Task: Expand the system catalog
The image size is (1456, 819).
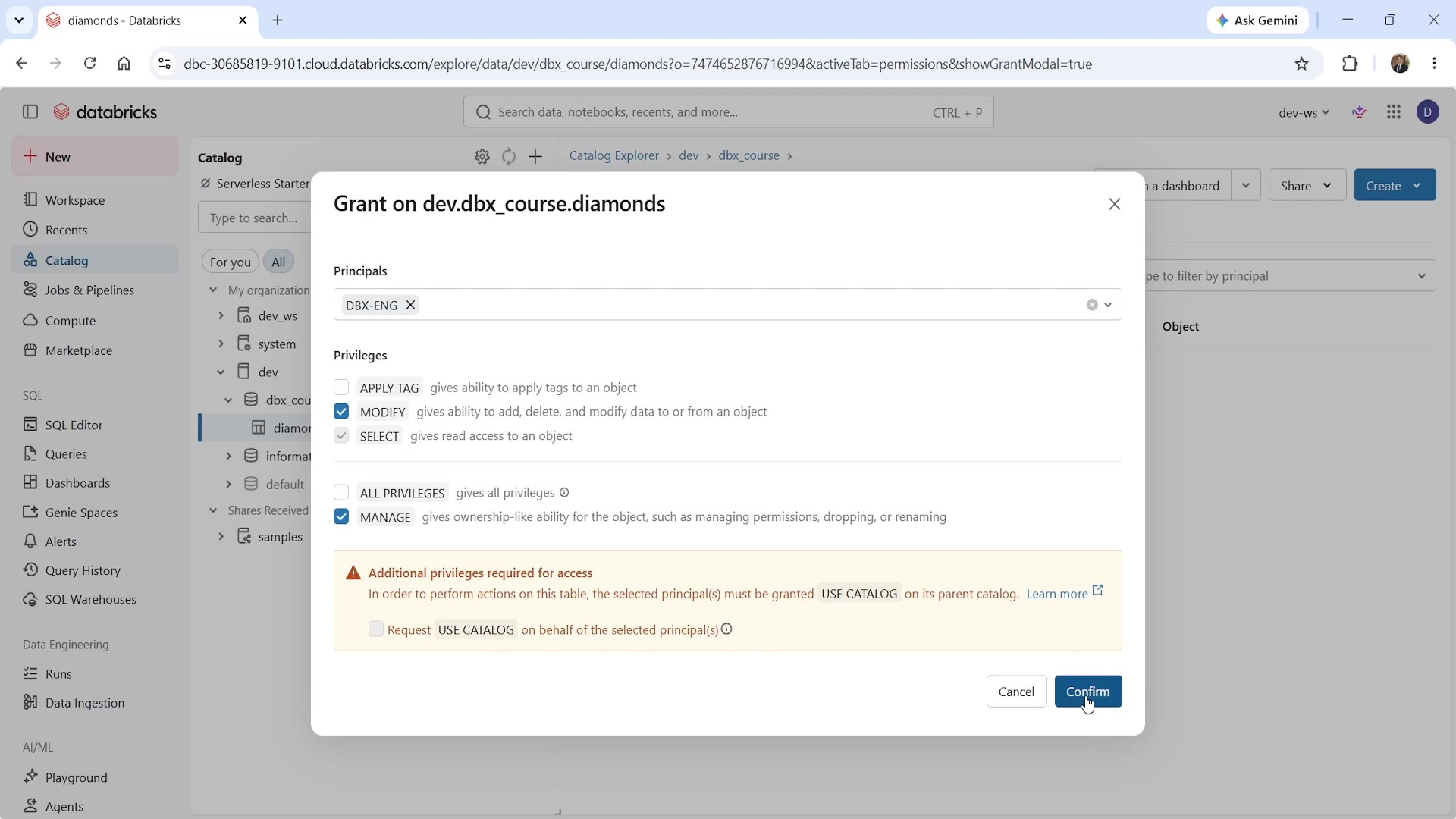Action: pyautogui.click(x=221, y=344)
